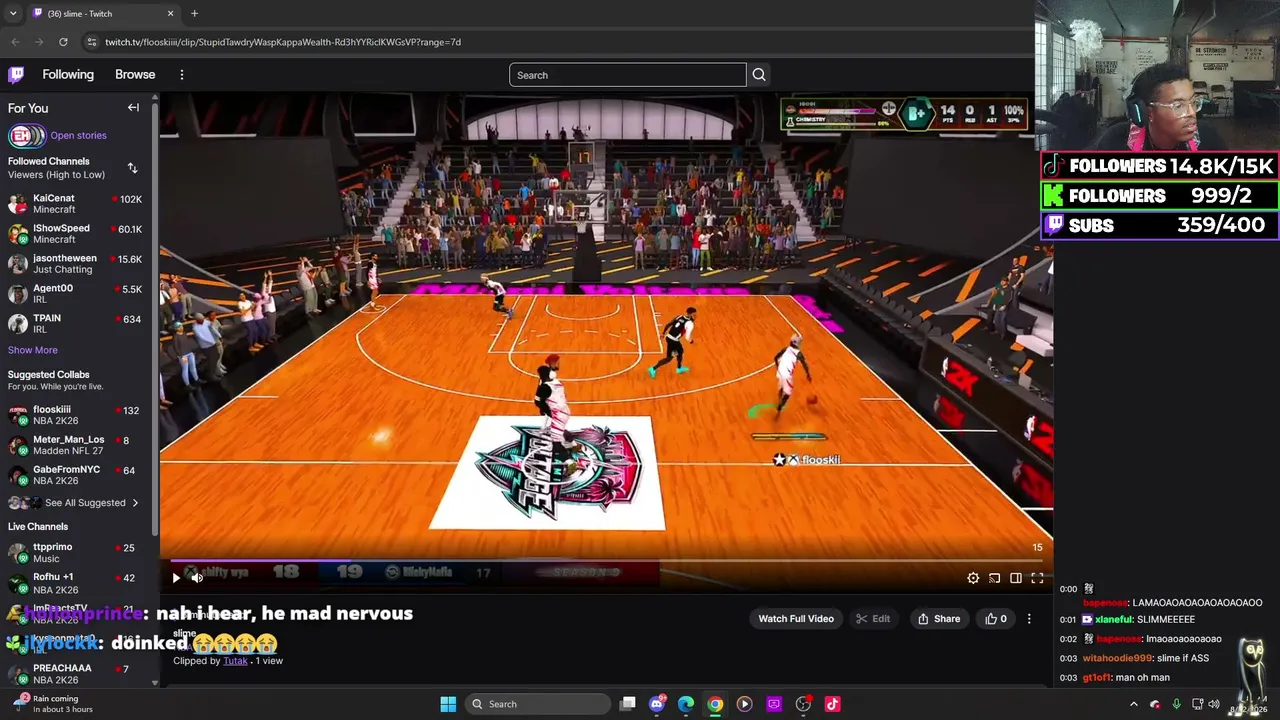Image resolution: width=1280 pixels, height=720 pixels.
Task: Open Task View on the taskbar
Action: point(628,704)
